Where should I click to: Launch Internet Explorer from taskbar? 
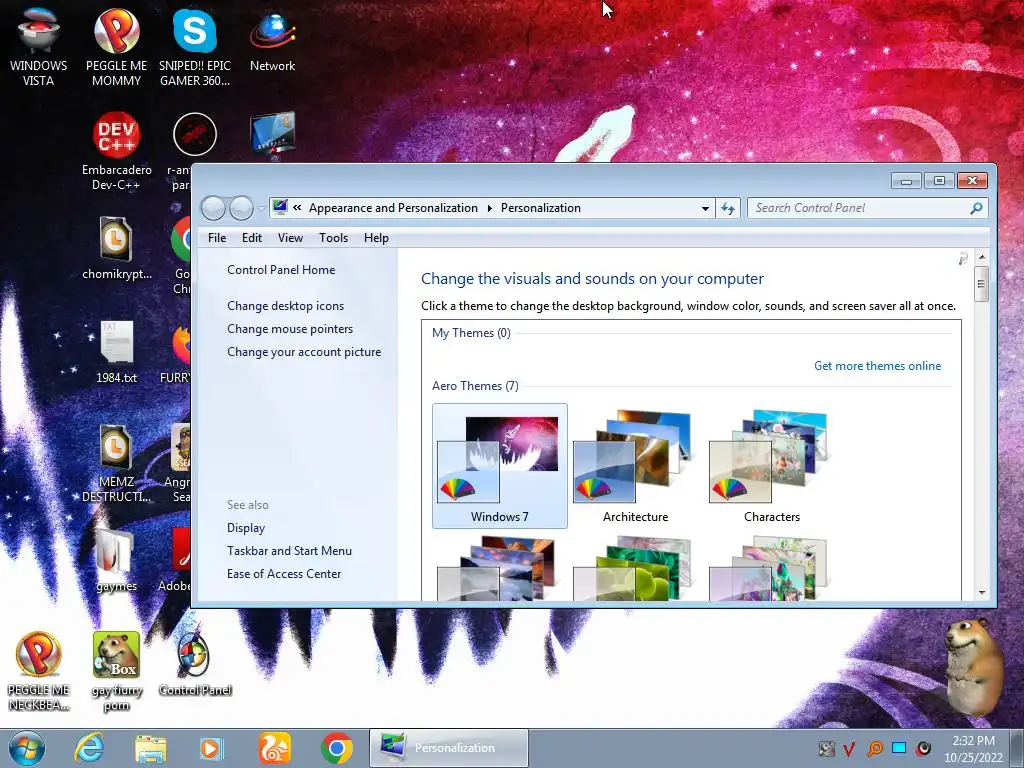click(89, 748)
